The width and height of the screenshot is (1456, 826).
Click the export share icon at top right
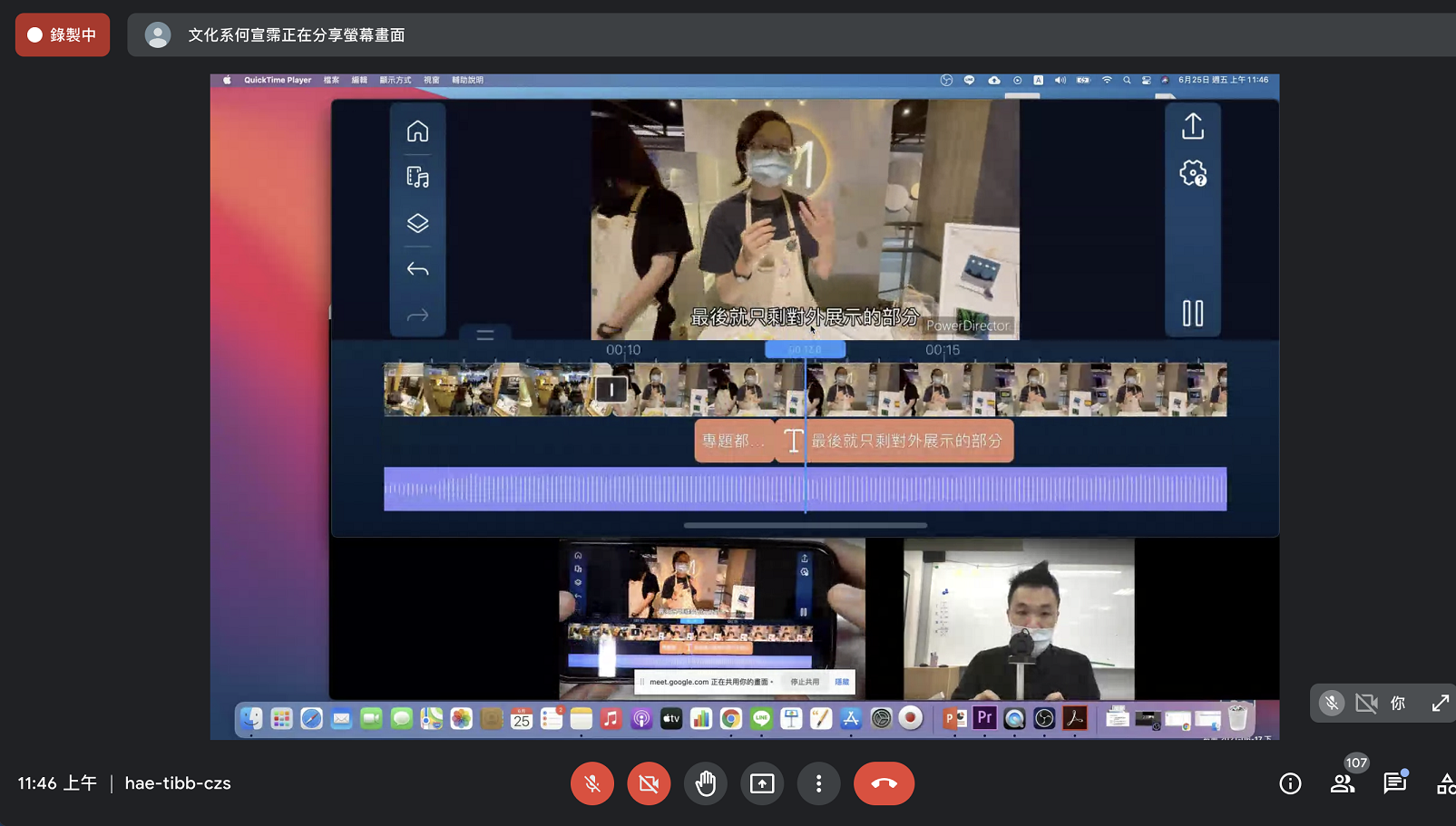1193,126
